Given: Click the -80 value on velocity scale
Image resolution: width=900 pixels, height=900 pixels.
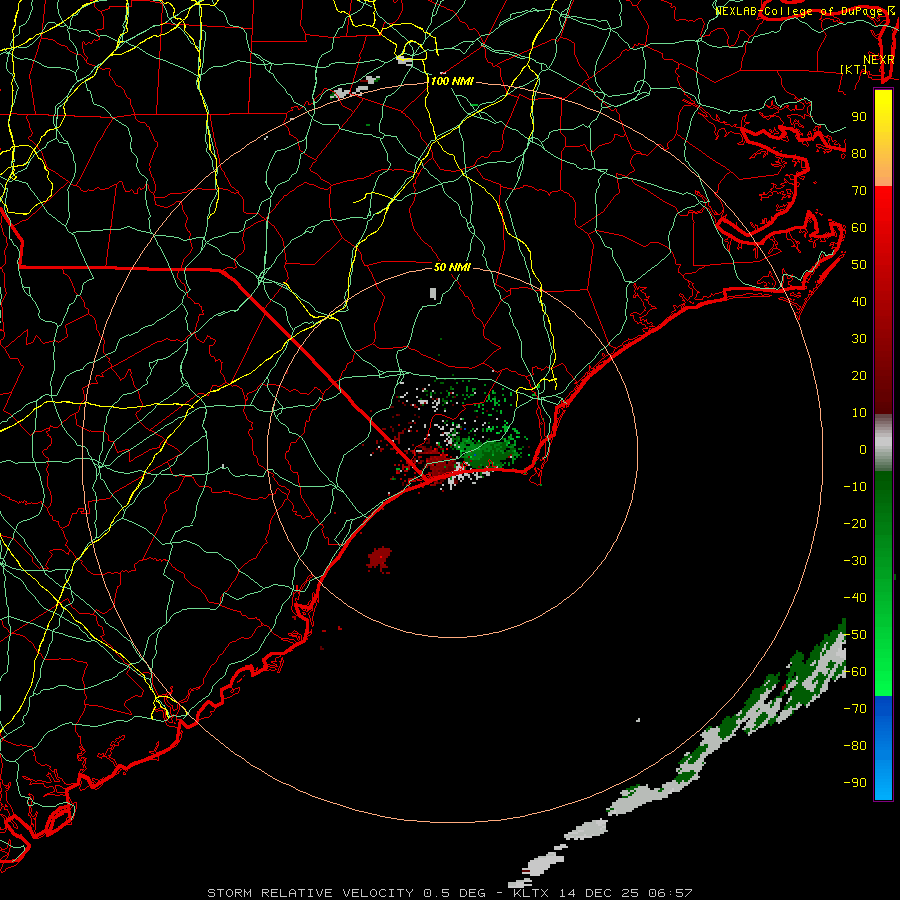Looking at the screenshot, I should [x=855, y=746].
